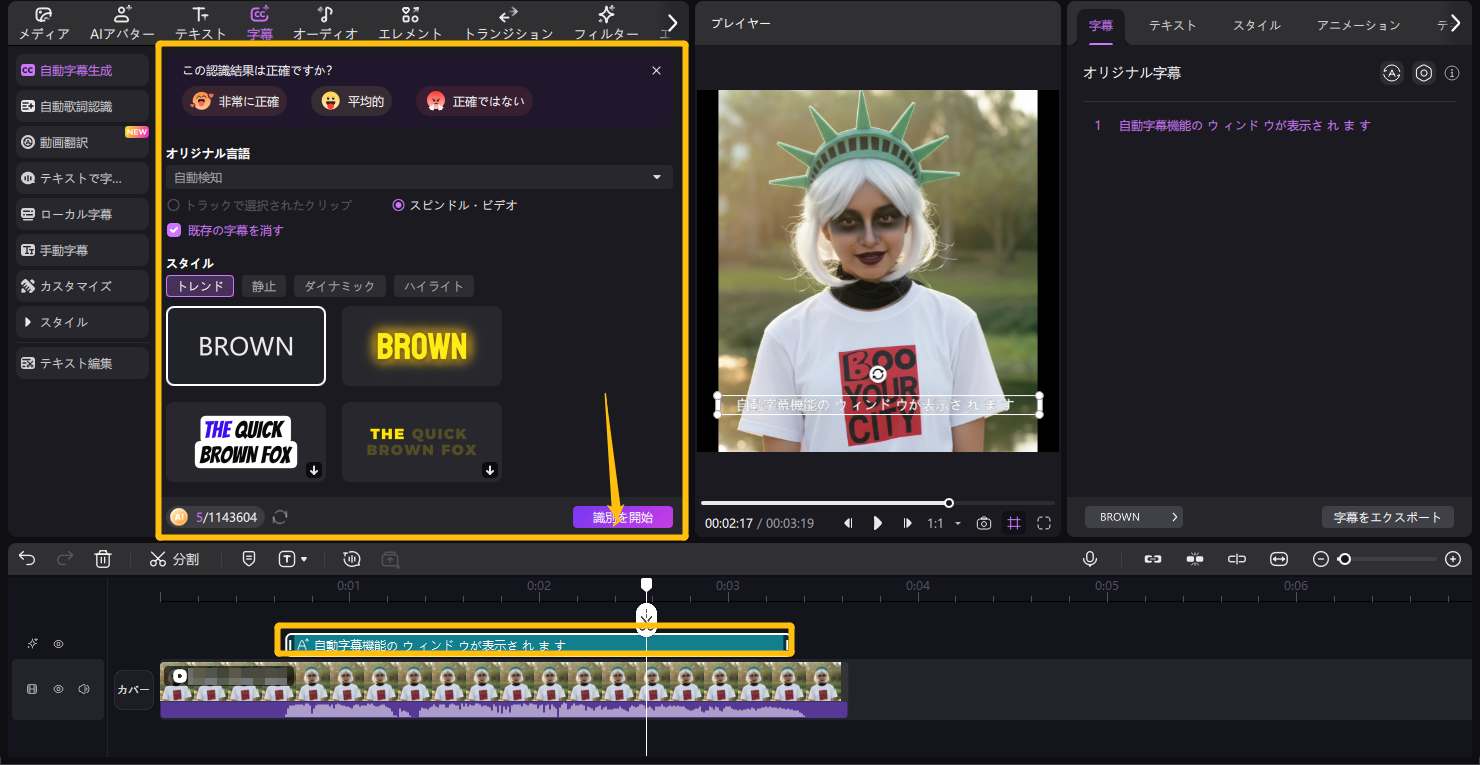The height and width of the screenshot is (765, 1480).
Task: Click the timeline zoom in plus icon
Action: click(x=1453, y=559)
